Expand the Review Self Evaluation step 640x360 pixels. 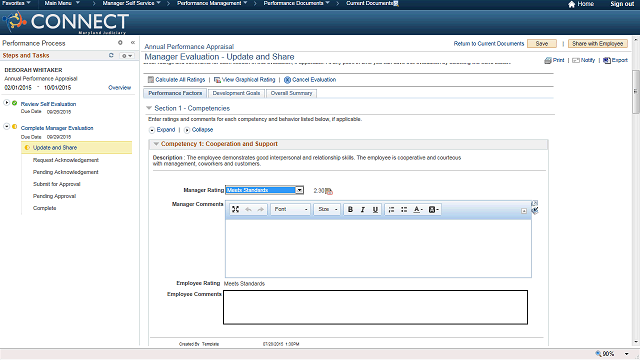[7, 103]
